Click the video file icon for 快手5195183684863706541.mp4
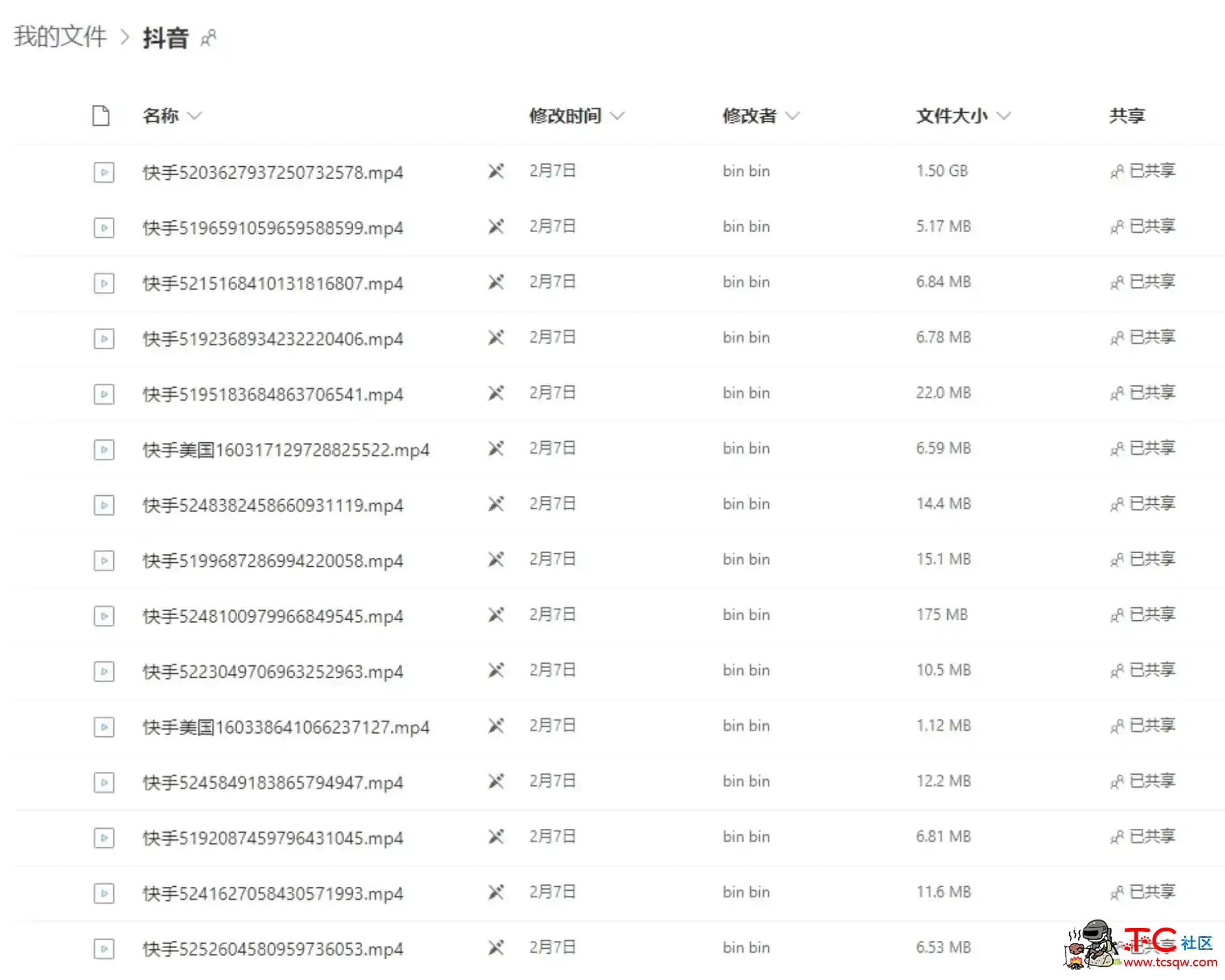Viewport: 1225px width, 980px height. [104, 394]
